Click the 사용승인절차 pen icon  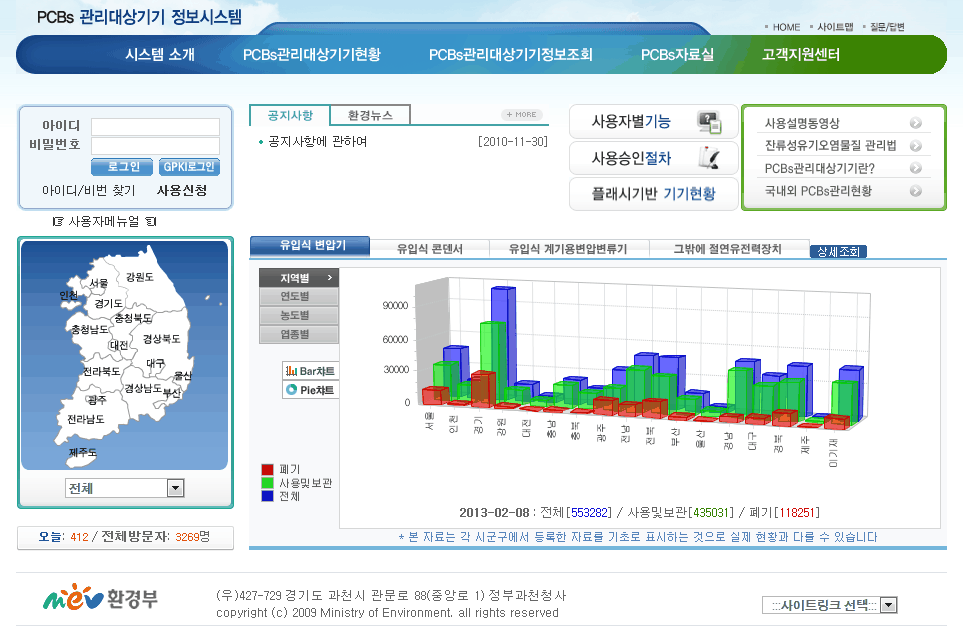pyautogui.click(x=708, y=158)
